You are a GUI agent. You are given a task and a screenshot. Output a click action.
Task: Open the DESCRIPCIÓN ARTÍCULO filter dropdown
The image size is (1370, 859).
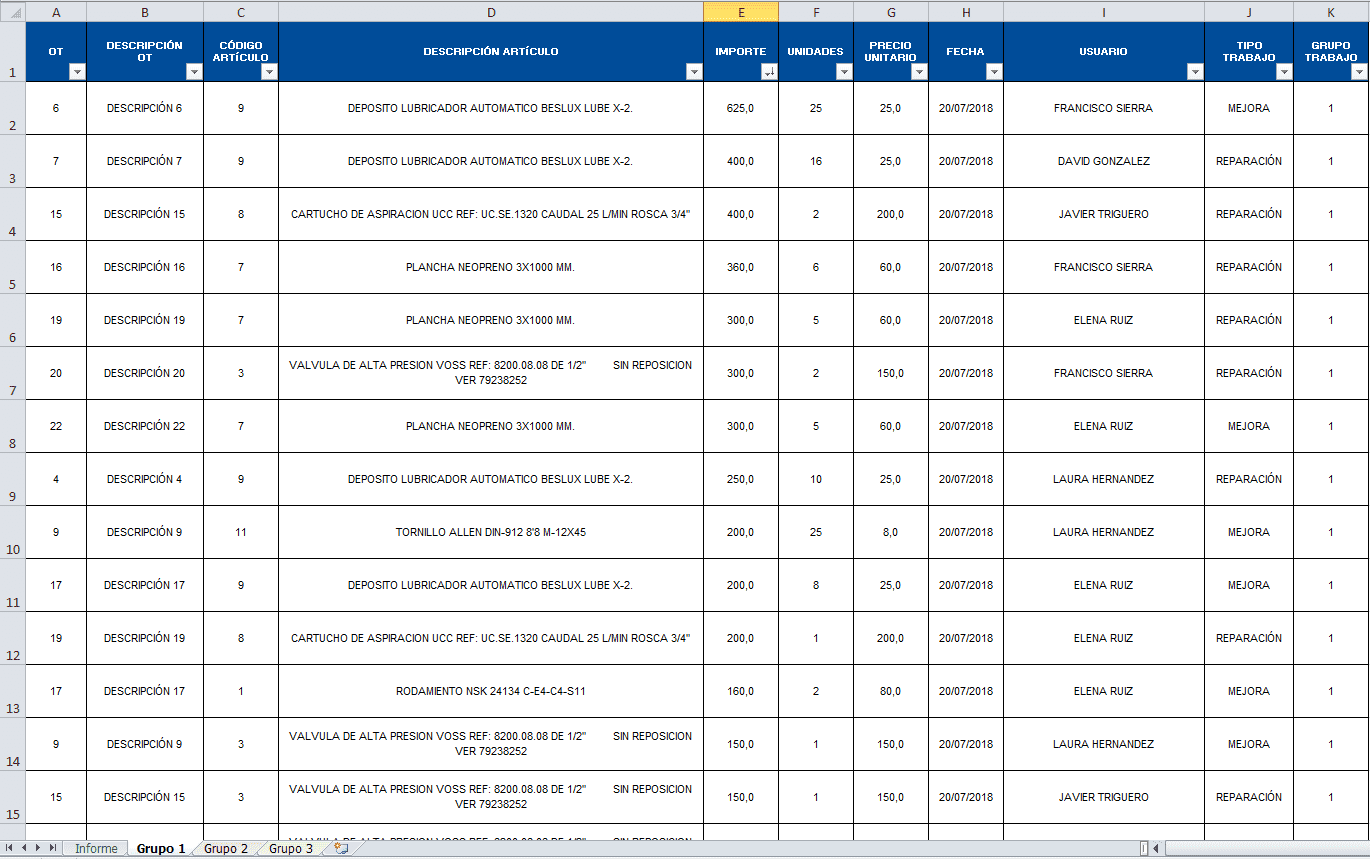694,72
